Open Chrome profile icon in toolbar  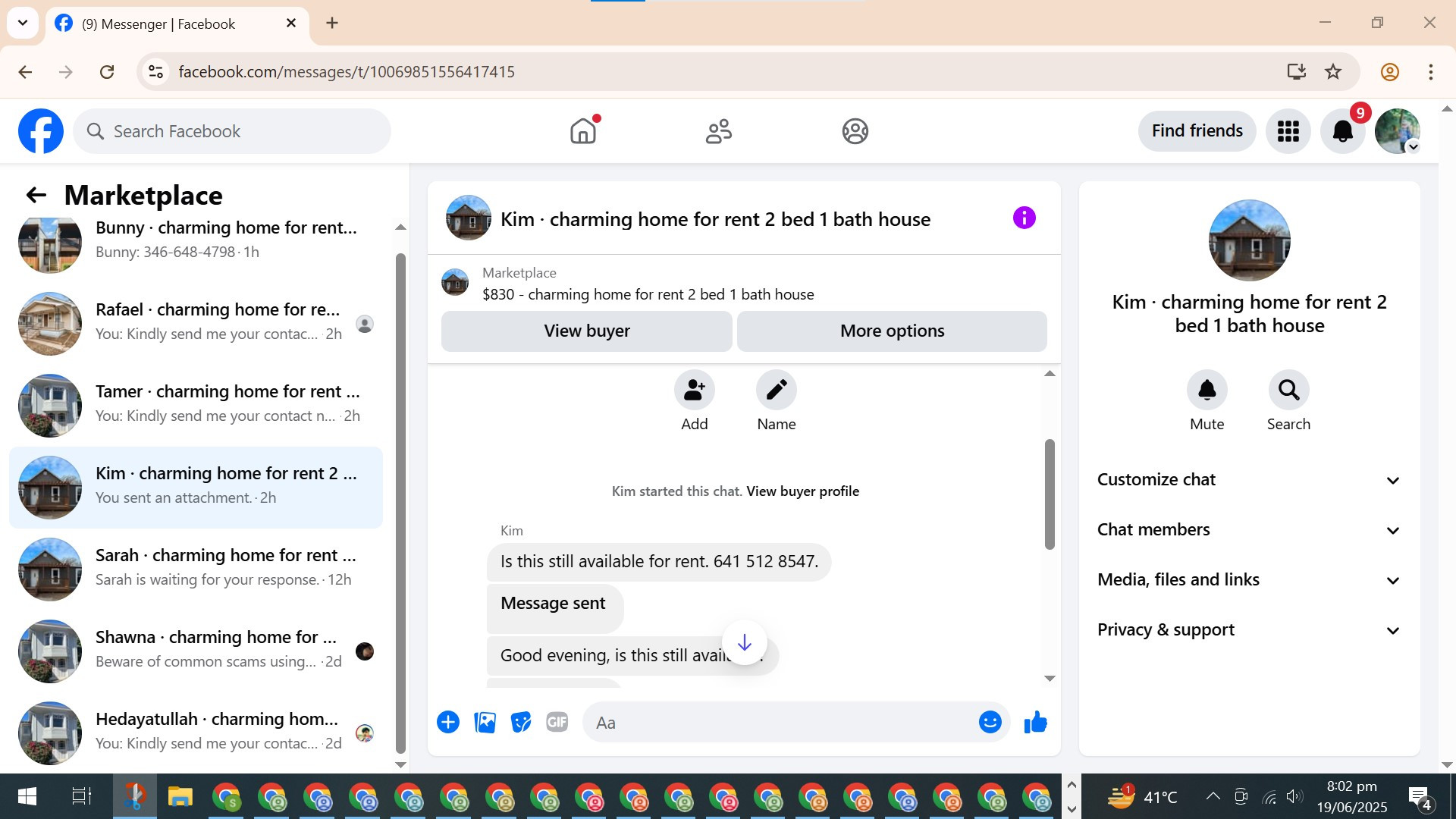pyautogui.click(x=1389, y=72)
